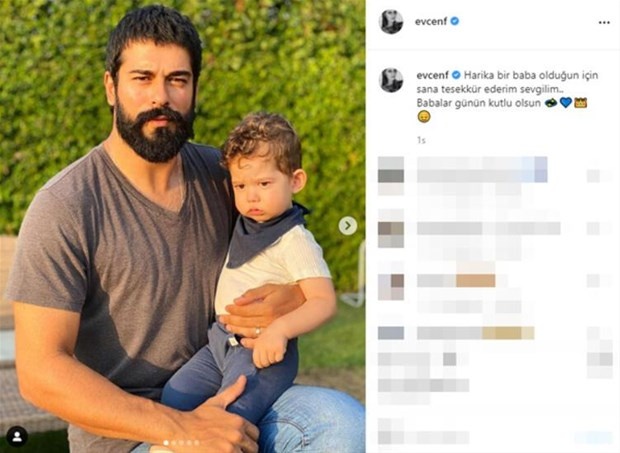Click the verified badge in the caption

coord(456,75)
